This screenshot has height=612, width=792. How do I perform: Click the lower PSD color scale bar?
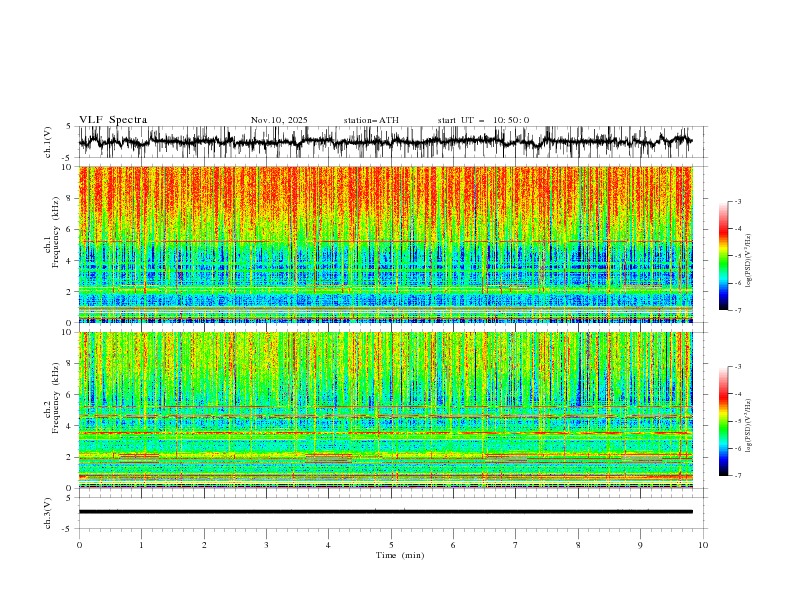(x=723, y=421)
